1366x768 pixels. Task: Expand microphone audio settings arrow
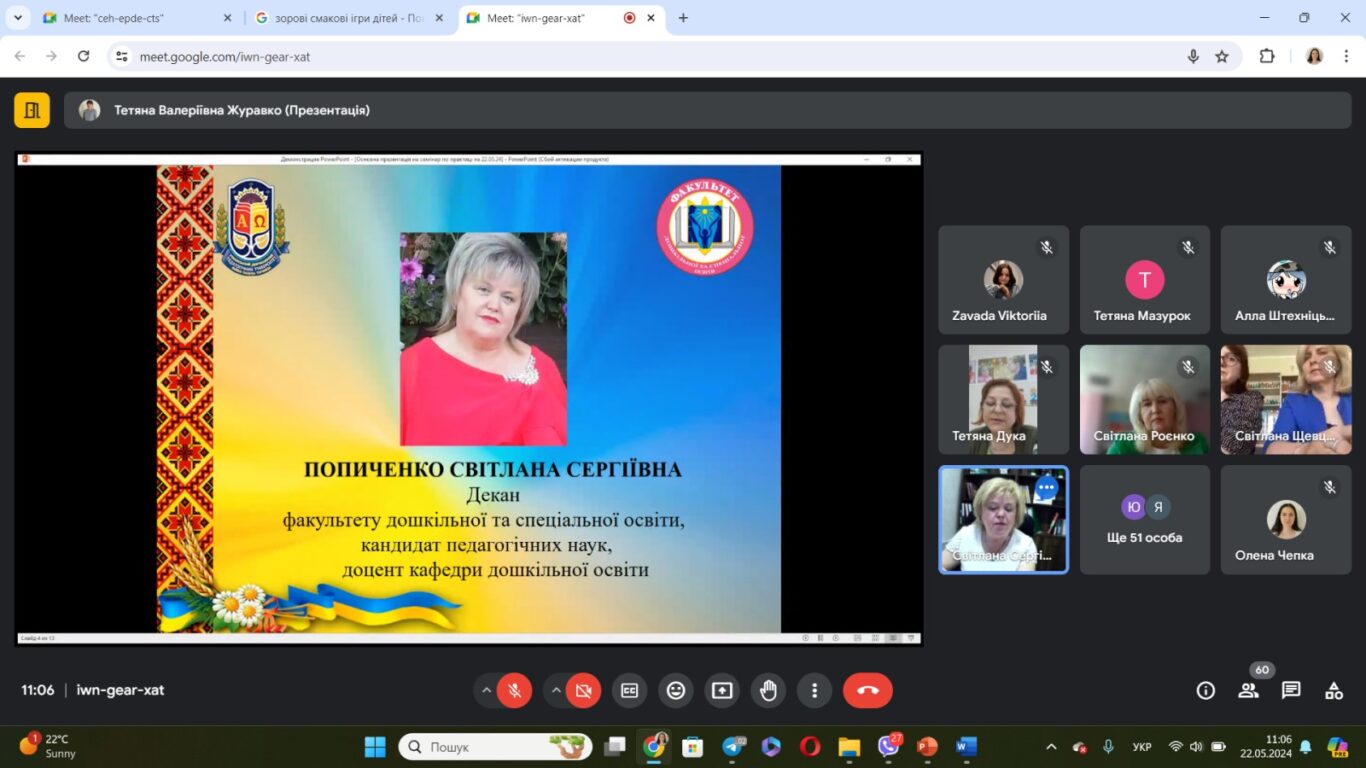(x=486, y=690)
